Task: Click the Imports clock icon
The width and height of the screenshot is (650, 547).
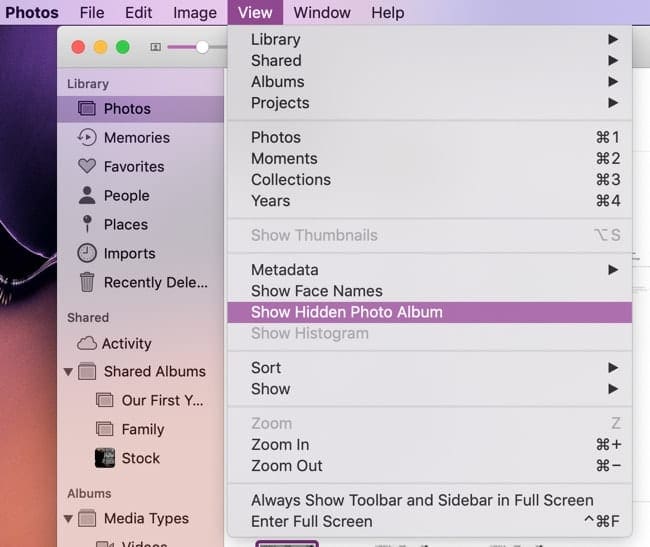Action: coord(87,253)
